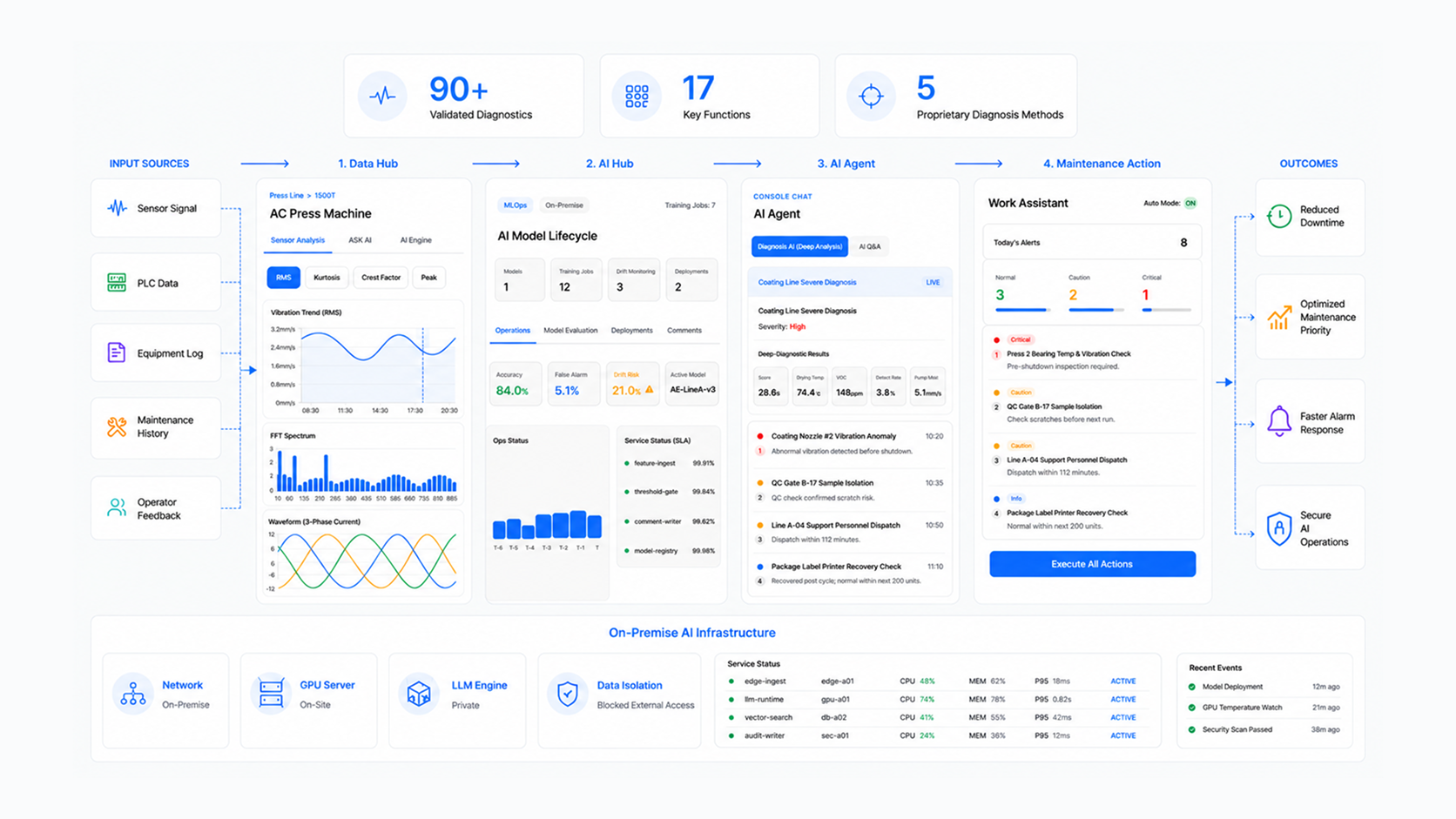Screen dimensions: 1456x819
Task: Select the RMS metric chip
Action: pos(284,278)
